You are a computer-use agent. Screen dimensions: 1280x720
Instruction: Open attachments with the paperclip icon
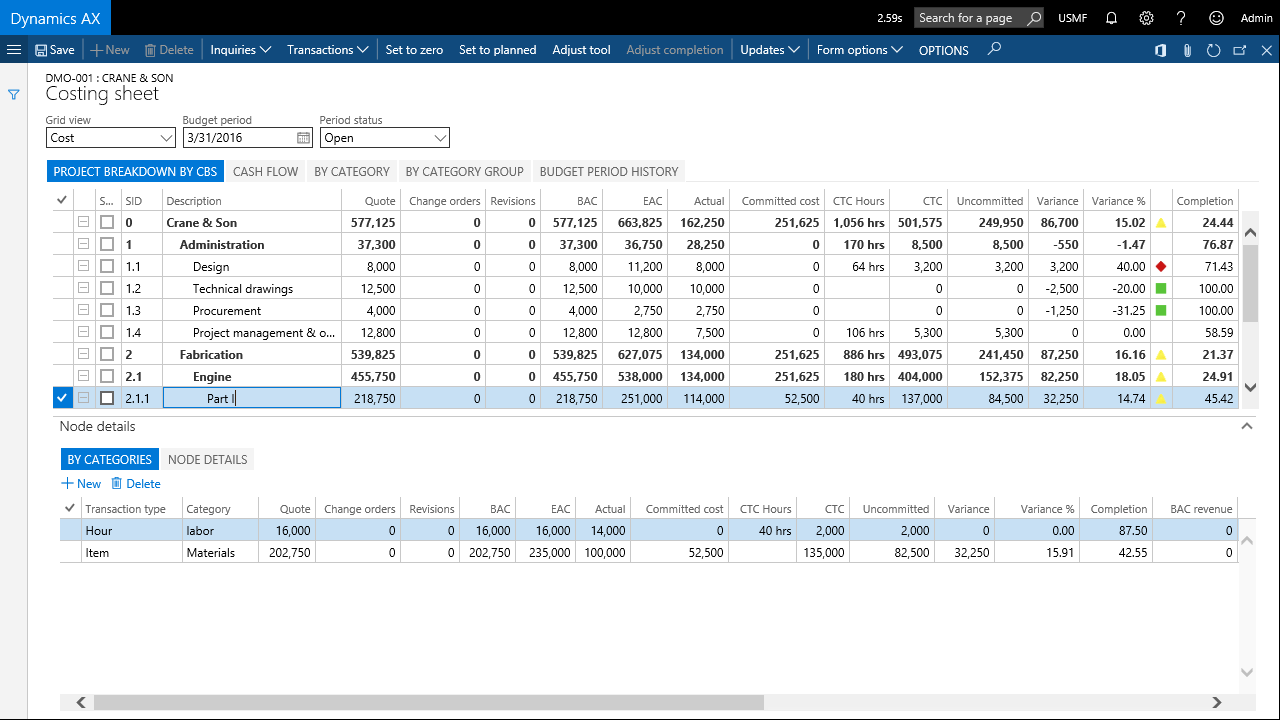(1187, 49)
